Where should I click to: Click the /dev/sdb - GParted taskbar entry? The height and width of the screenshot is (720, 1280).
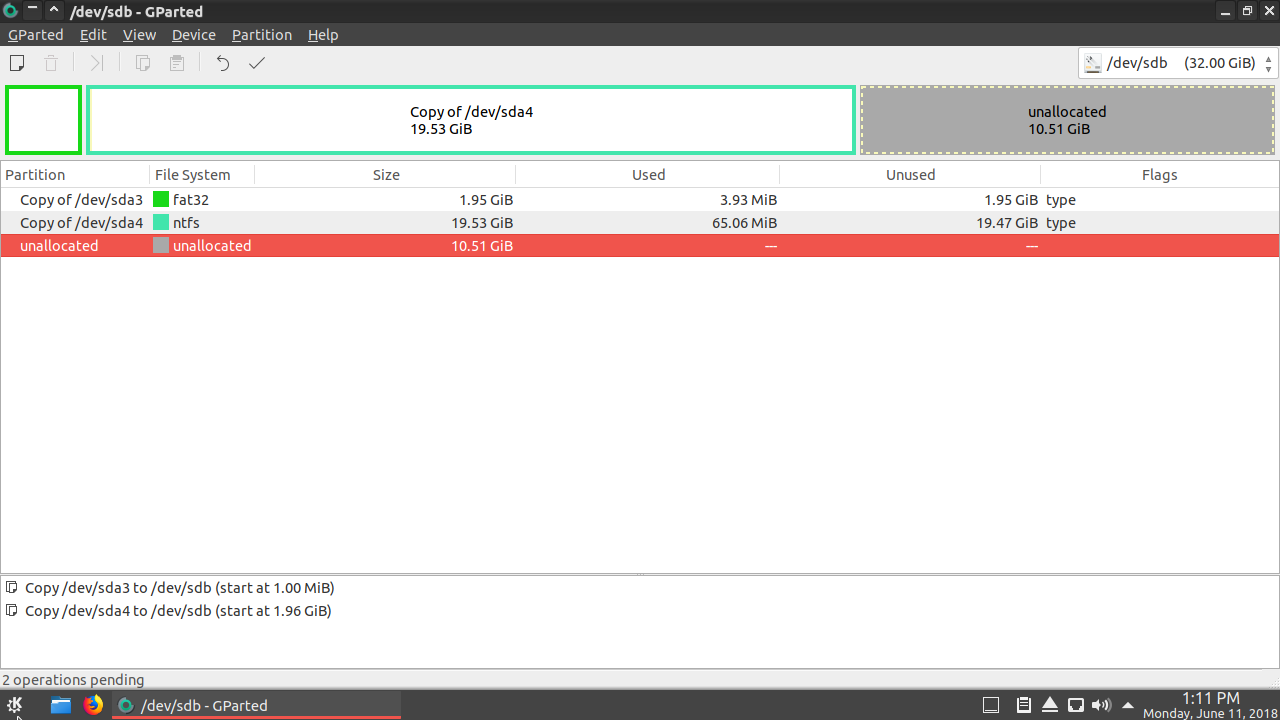click(256, 705)
